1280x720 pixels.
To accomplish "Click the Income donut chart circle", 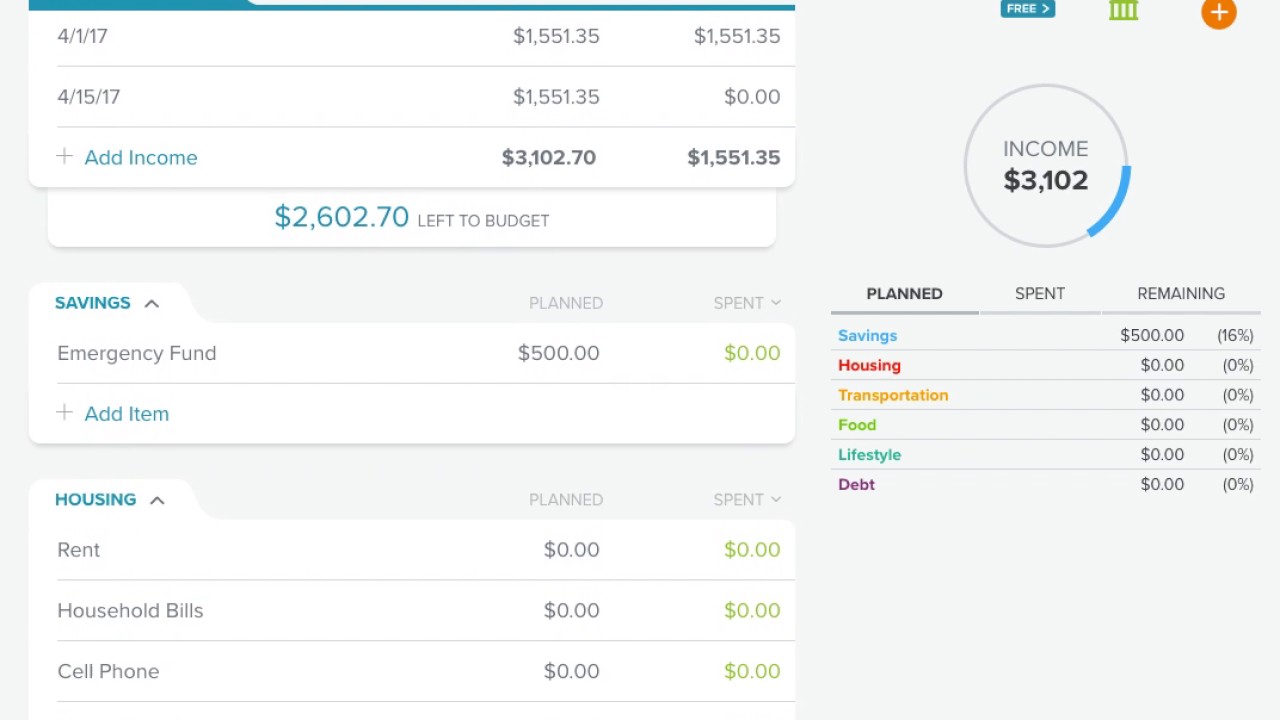I will pos(1046,166).
